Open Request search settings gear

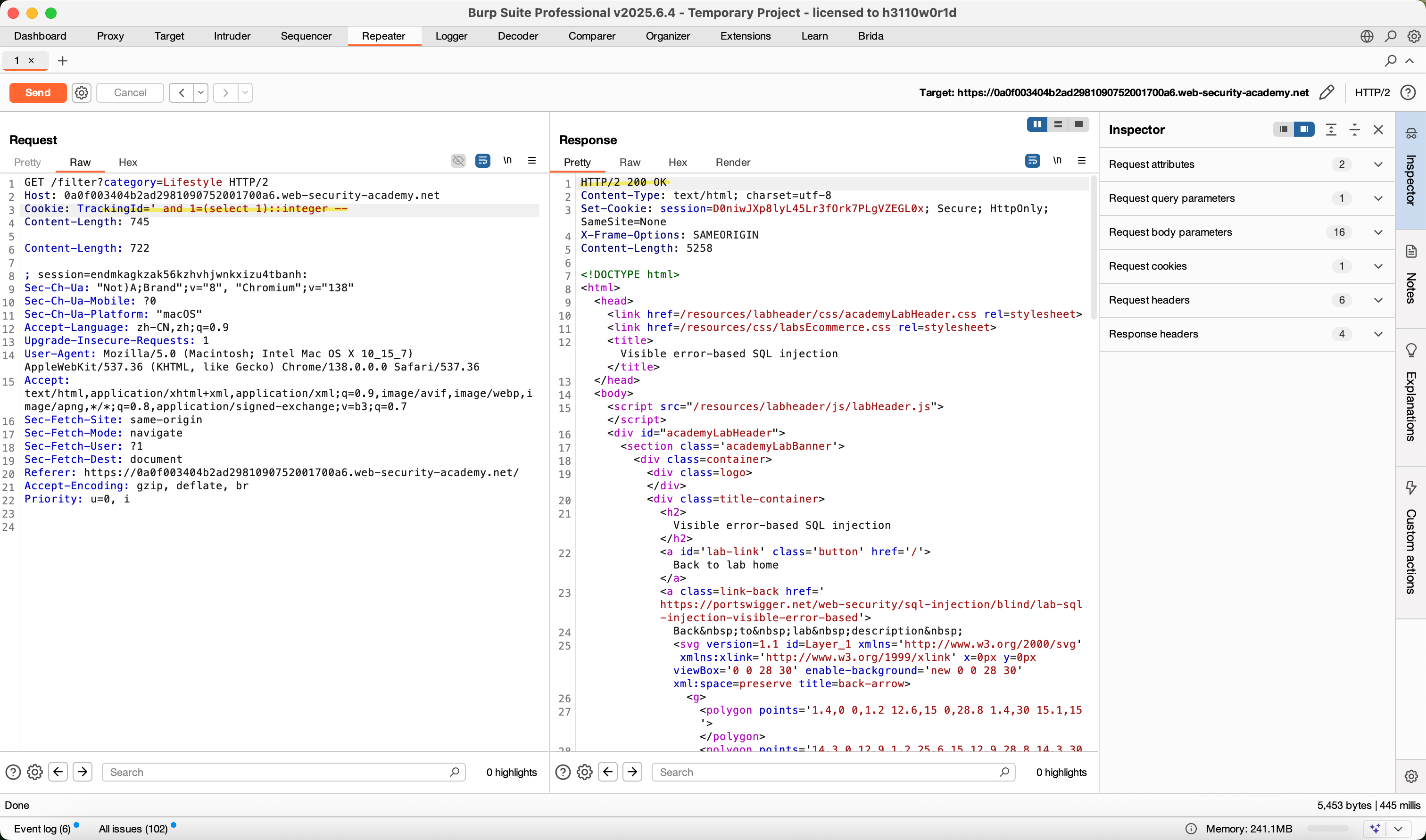[x=34, y=772]
